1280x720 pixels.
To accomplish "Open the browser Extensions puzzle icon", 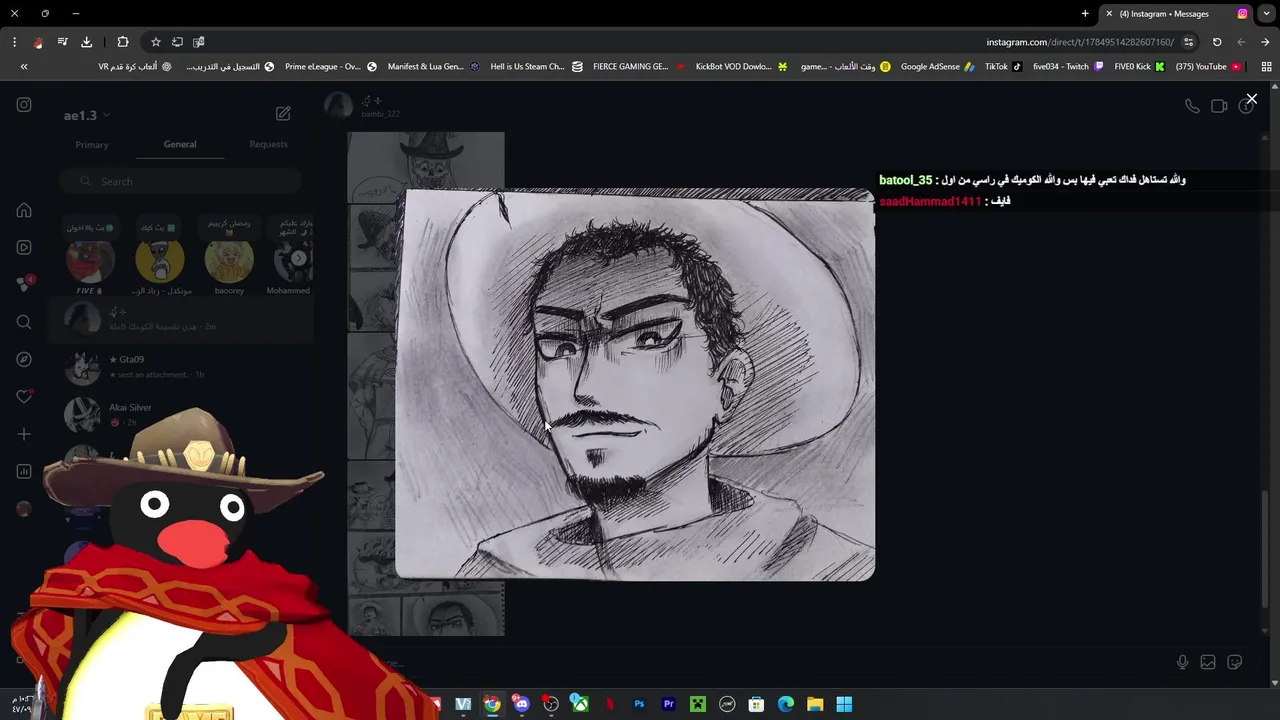I will 123,42.
